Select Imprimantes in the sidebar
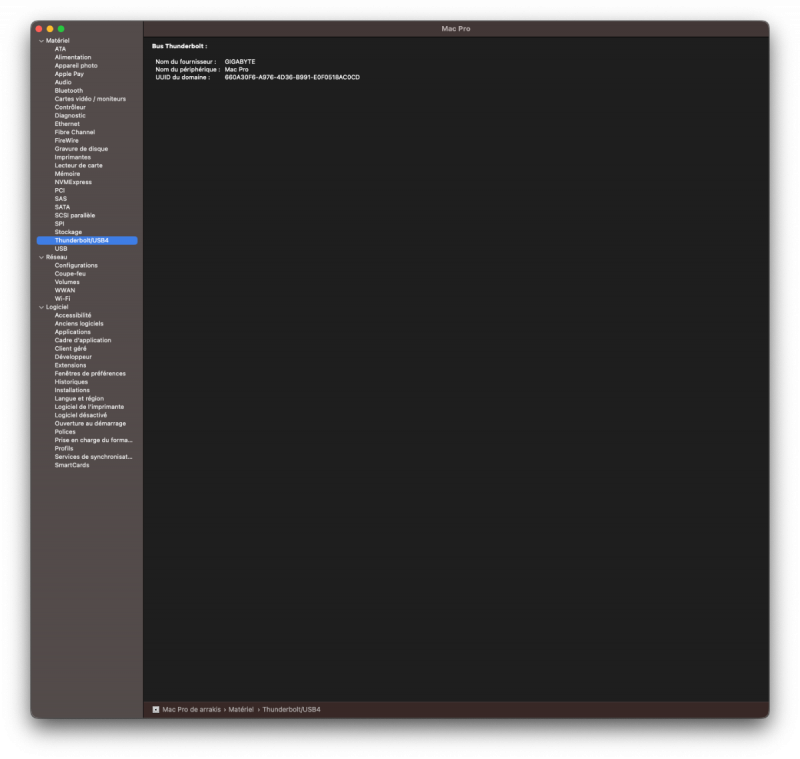800x759 pixels. click(73, 157)
